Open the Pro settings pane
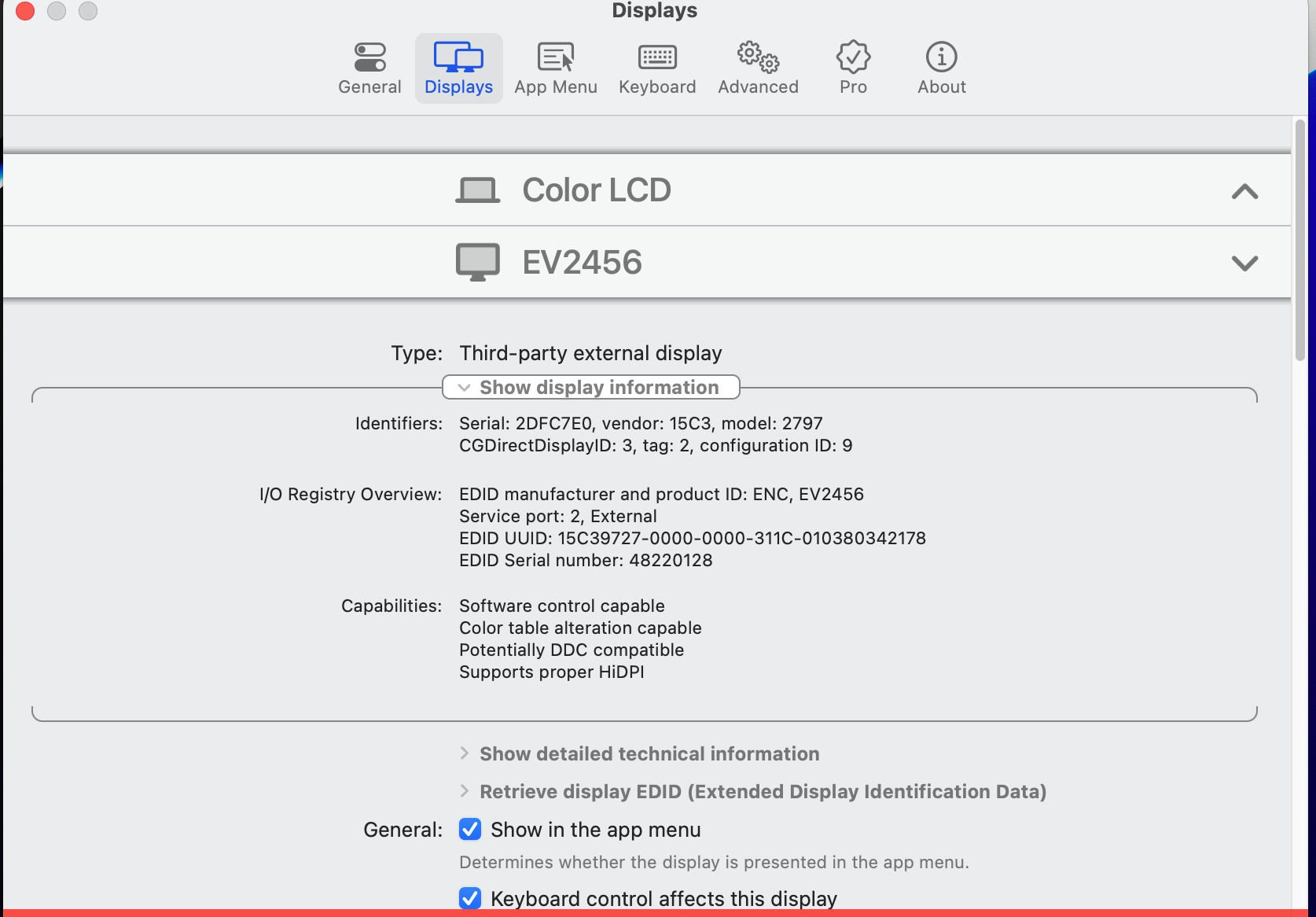The image size is (1316, 917). [x=853, y=67]
